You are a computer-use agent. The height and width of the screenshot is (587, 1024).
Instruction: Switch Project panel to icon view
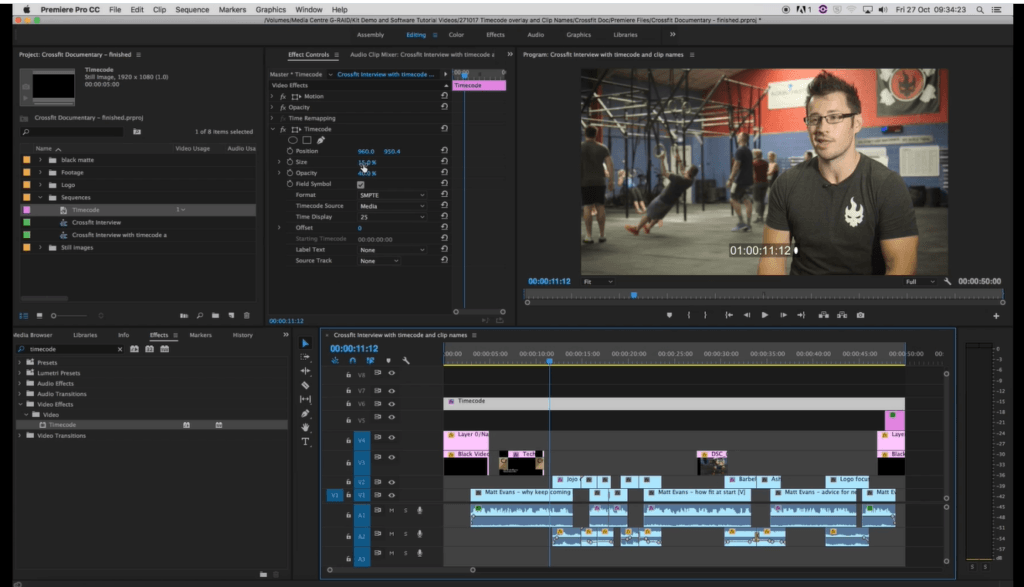coord(39,315)
